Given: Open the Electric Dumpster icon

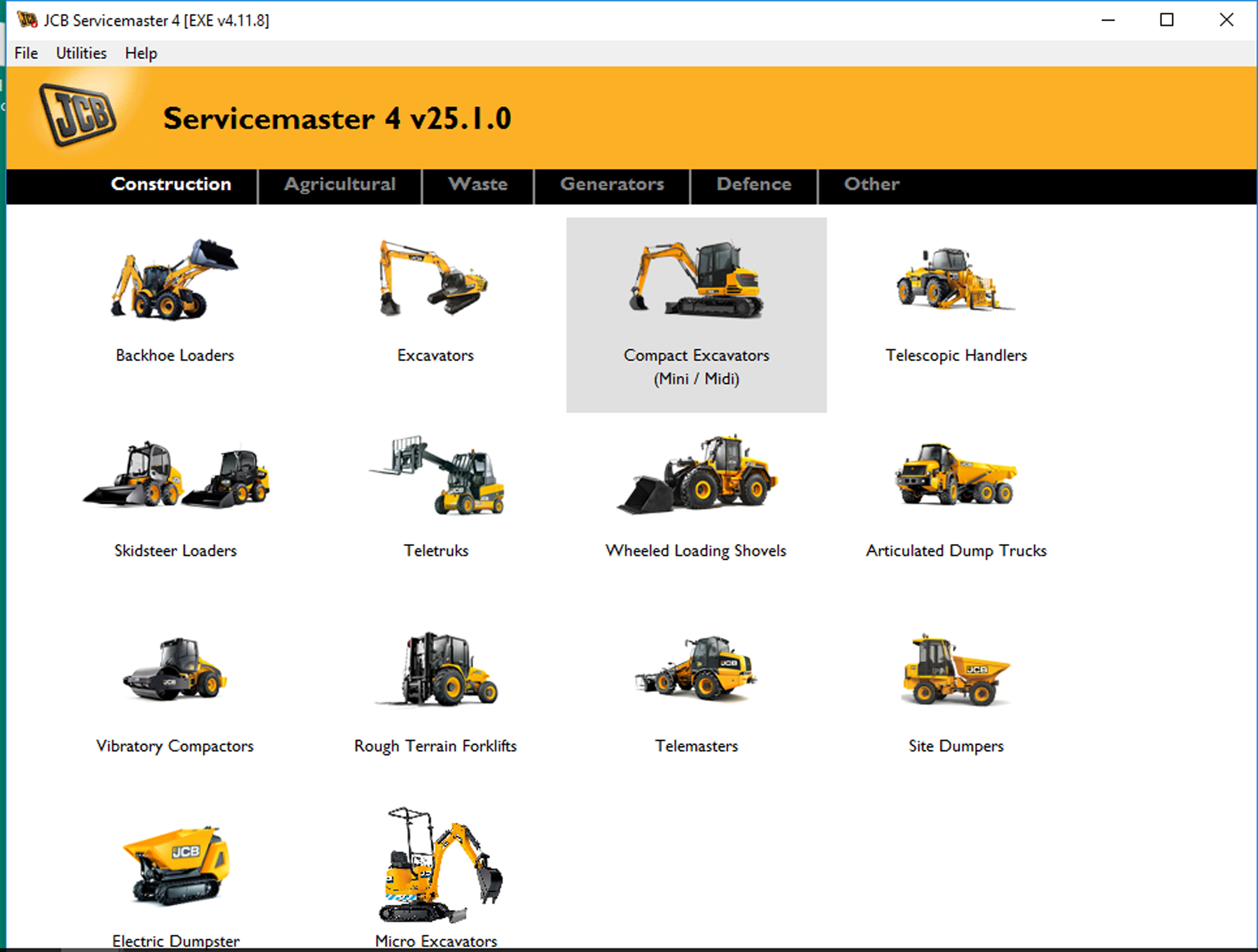Looking at the screenshot, I should tap(176, 866).
